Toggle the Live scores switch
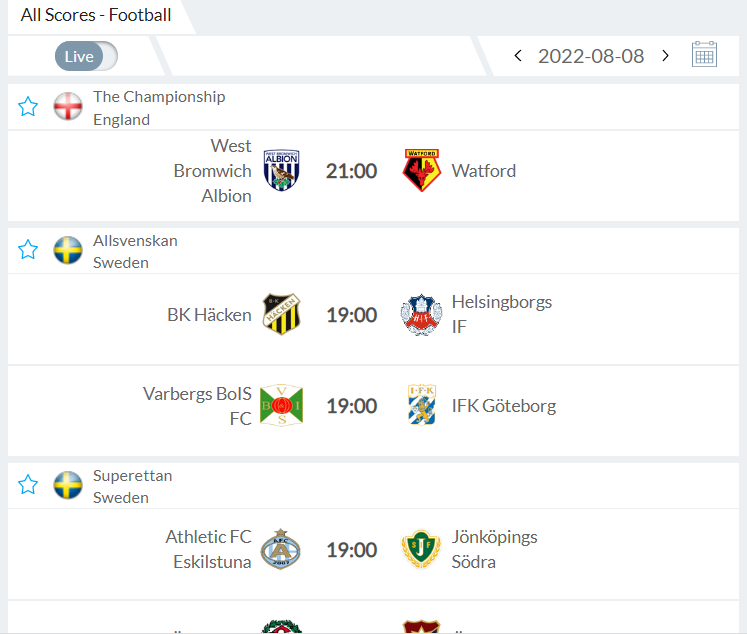 click(86, 56)
